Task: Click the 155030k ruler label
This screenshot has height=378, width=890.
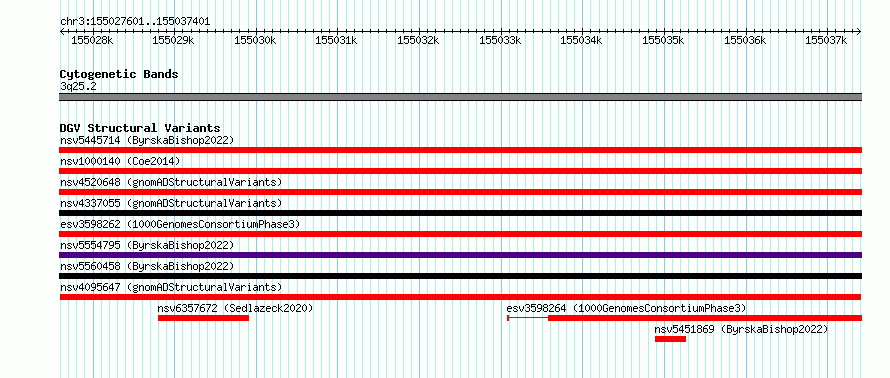Action: [255, 40]
